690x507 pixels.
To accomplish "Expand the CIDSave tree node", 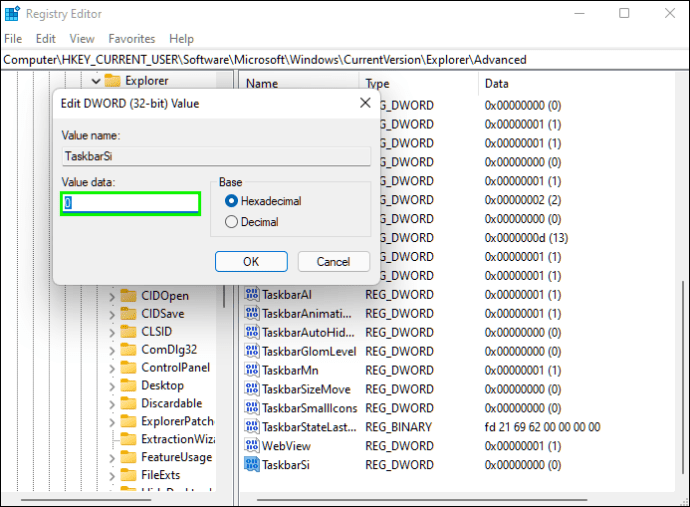I will pos(112,315).
